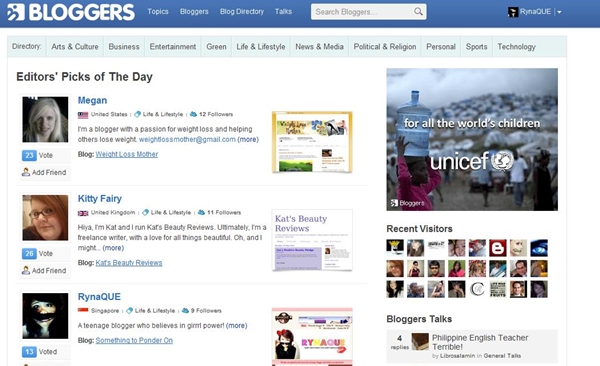Click Librosalamin author link
Image resolution: width=600 pixels, height=366 pixels.
pos(457,356)
